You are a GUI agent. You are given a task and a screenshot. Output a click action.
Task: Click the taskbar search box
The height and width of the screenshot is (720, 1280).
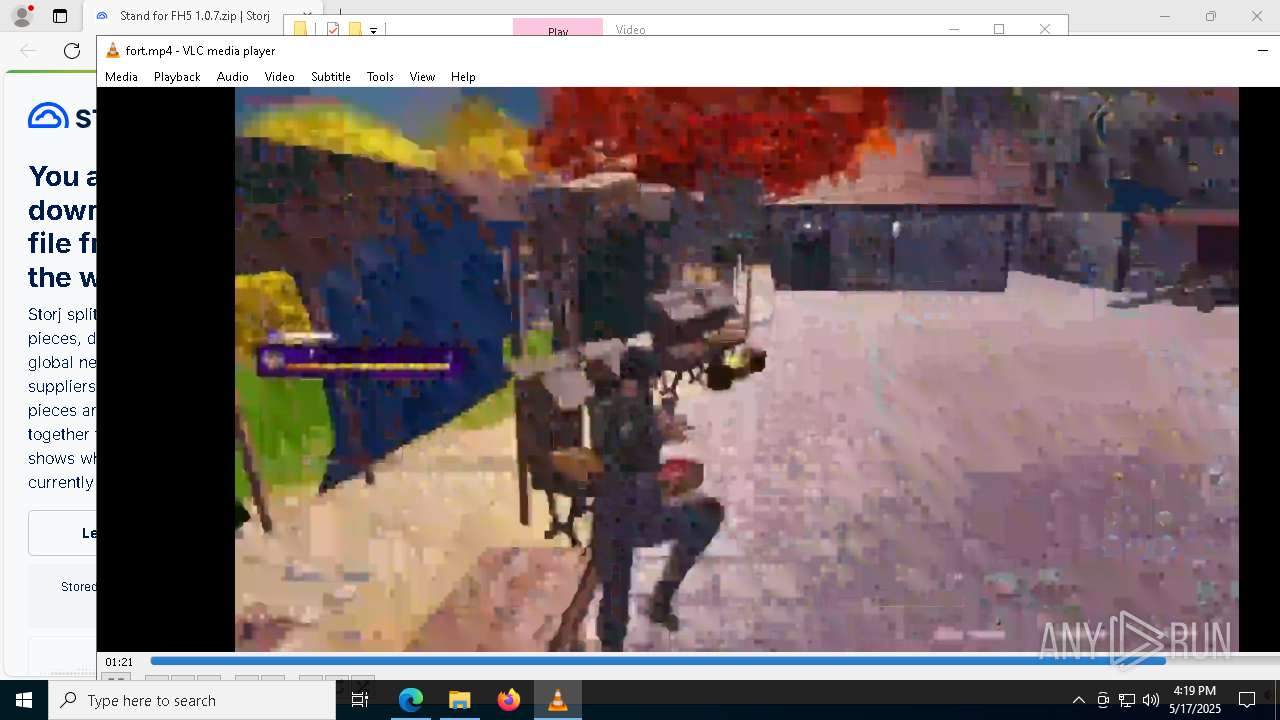click(192, 700)
